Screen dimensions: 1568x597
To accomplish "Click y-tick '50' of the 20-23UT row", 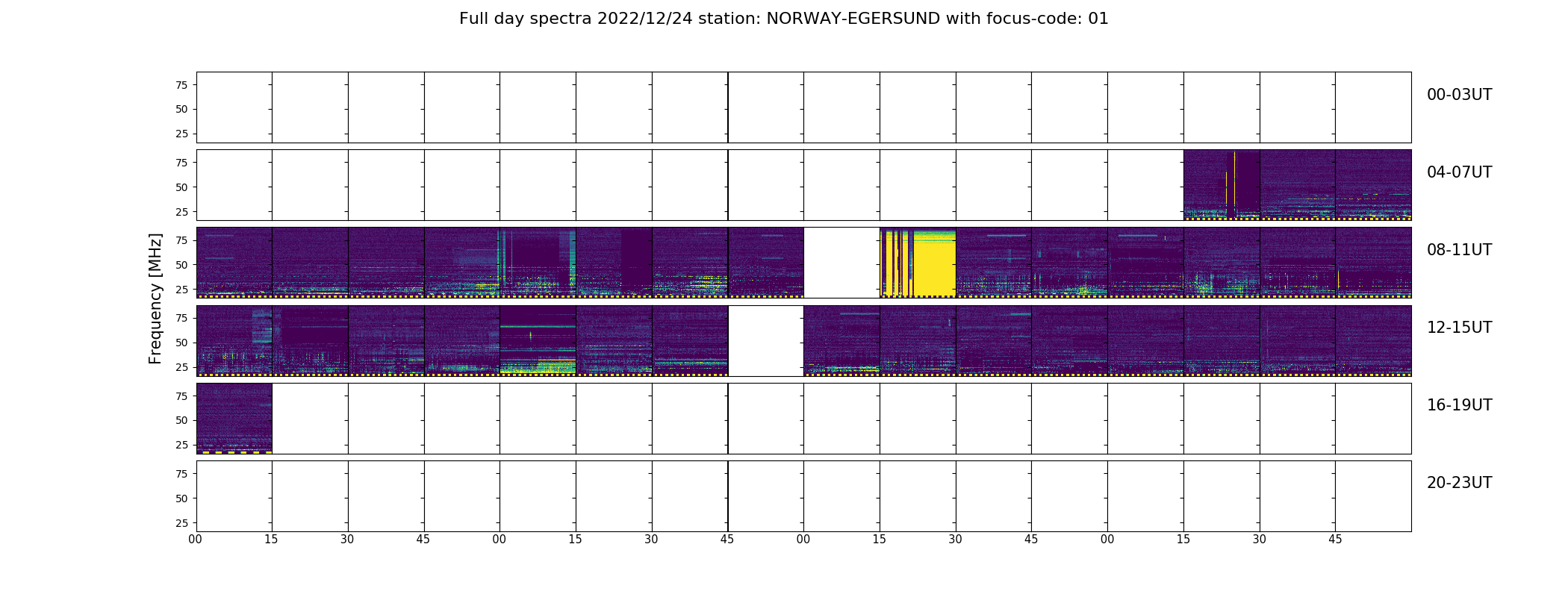I will click(x=181, y=498).
